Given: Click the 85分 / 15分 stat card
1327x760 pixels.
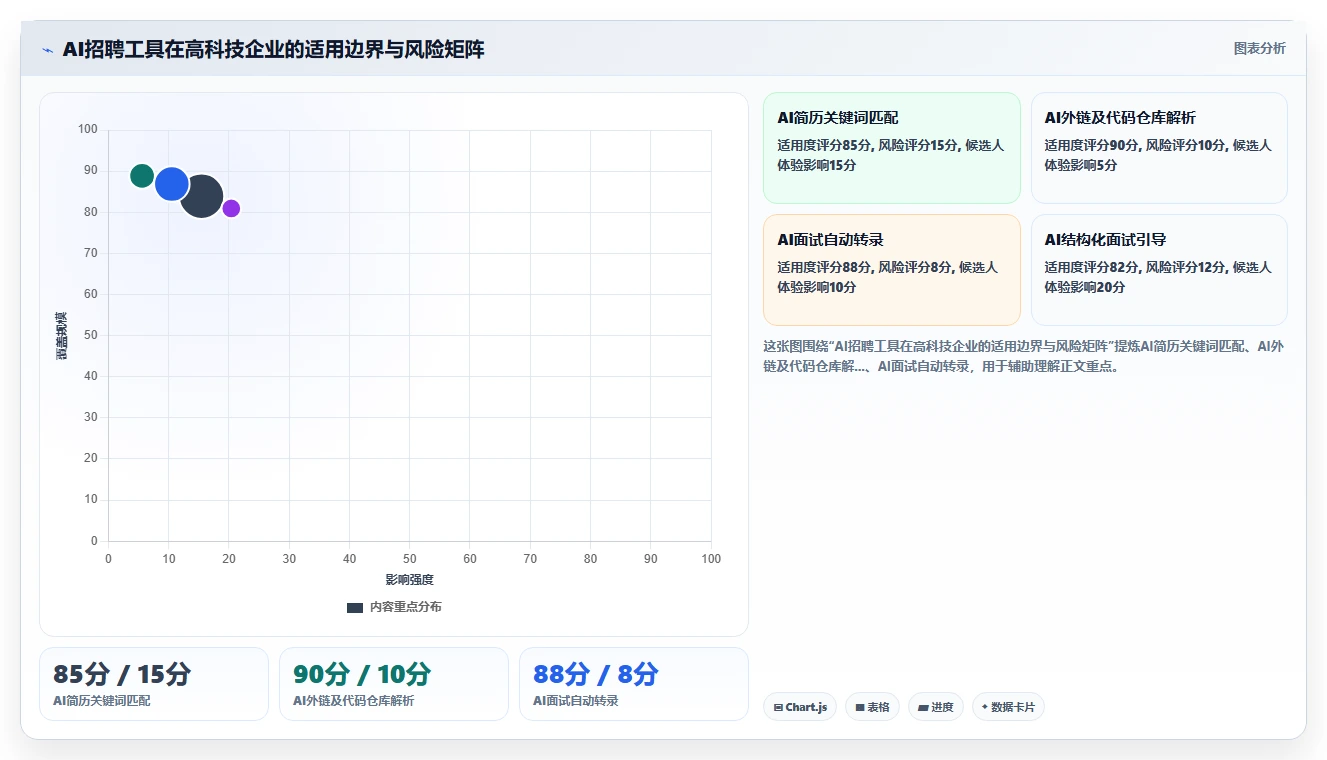Looking at the screenshot, I should pyautogui.click(x=154, y=684).
